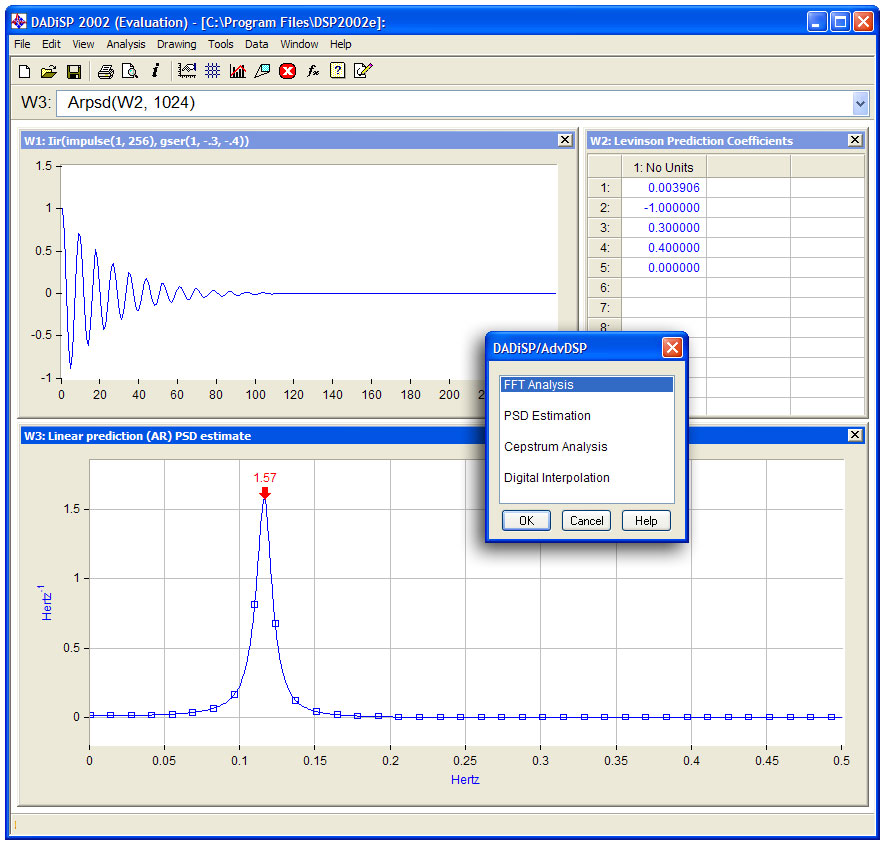885x845 pixels.
Task: Click the zoom window toolbar icon
Action: pos(262,71)
